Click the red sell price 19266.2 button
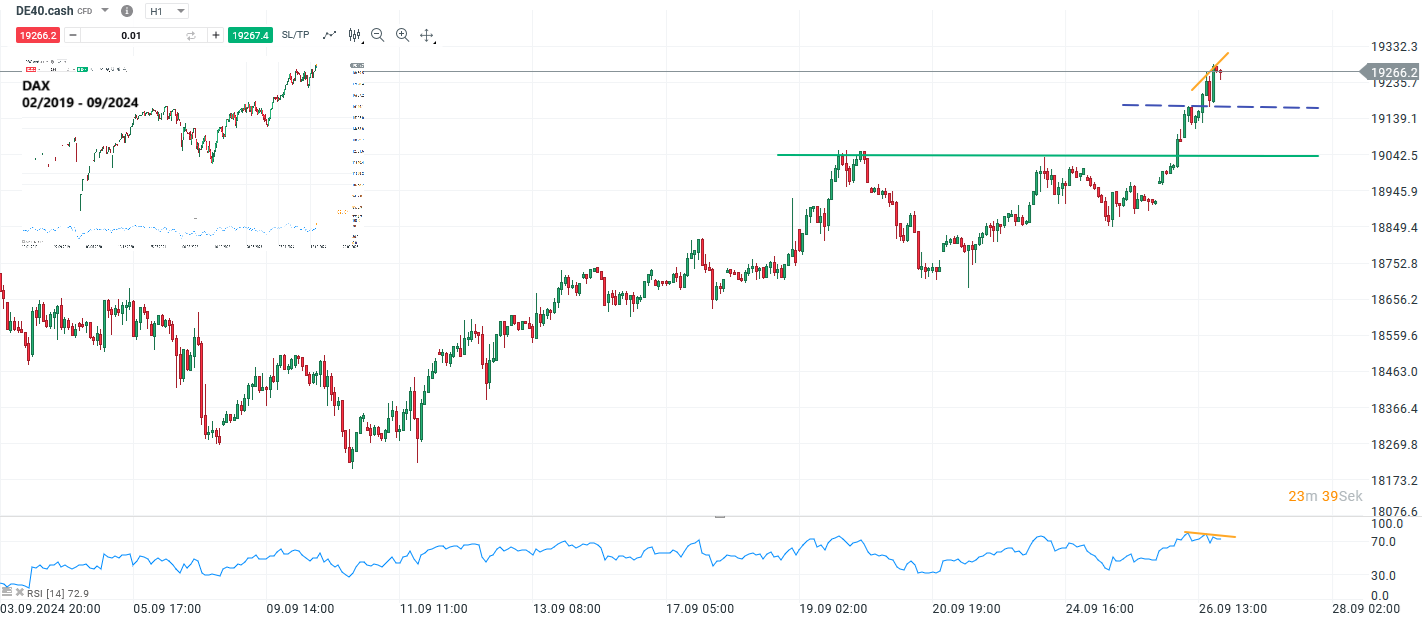 tap(36, 35)
